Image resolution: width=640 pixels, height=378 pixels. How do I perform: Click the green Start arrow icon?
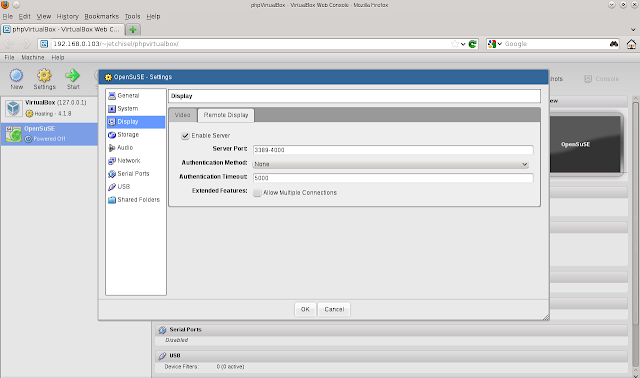(x=73, y=75)
